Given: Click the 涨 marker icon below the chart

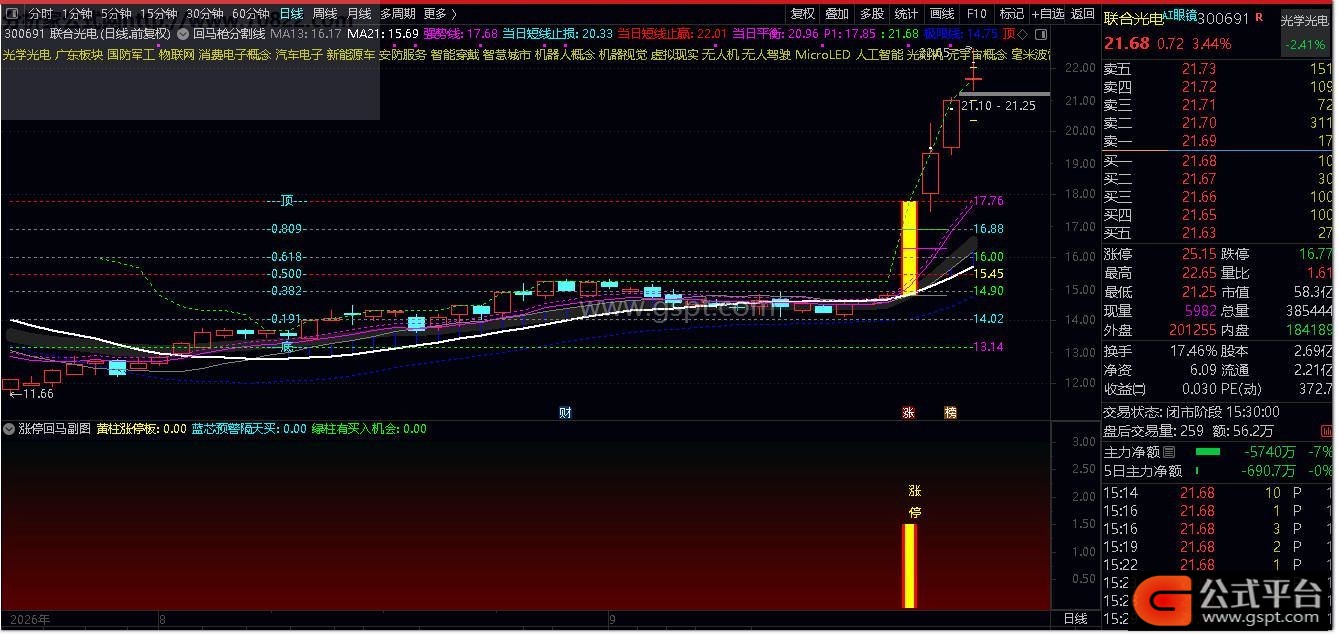Looking at the screenshot, I should [908, 412].
